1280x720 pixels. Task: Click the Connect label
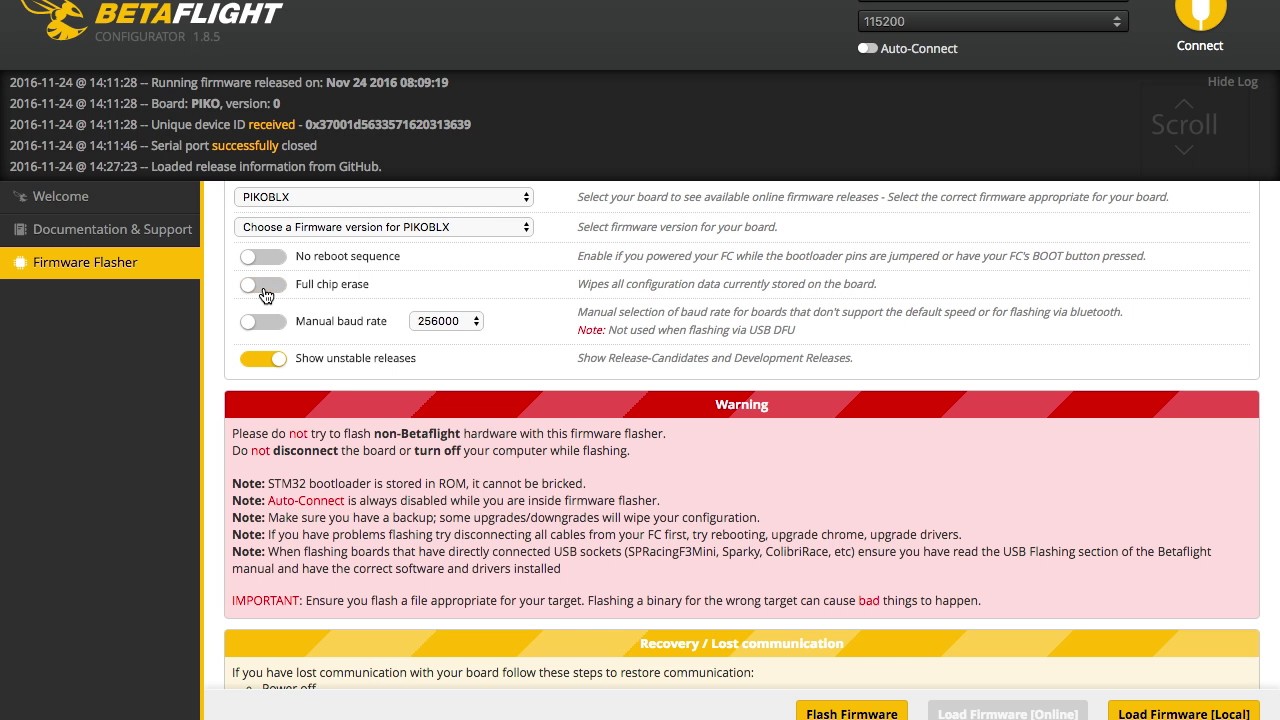tap(1200, 46)
